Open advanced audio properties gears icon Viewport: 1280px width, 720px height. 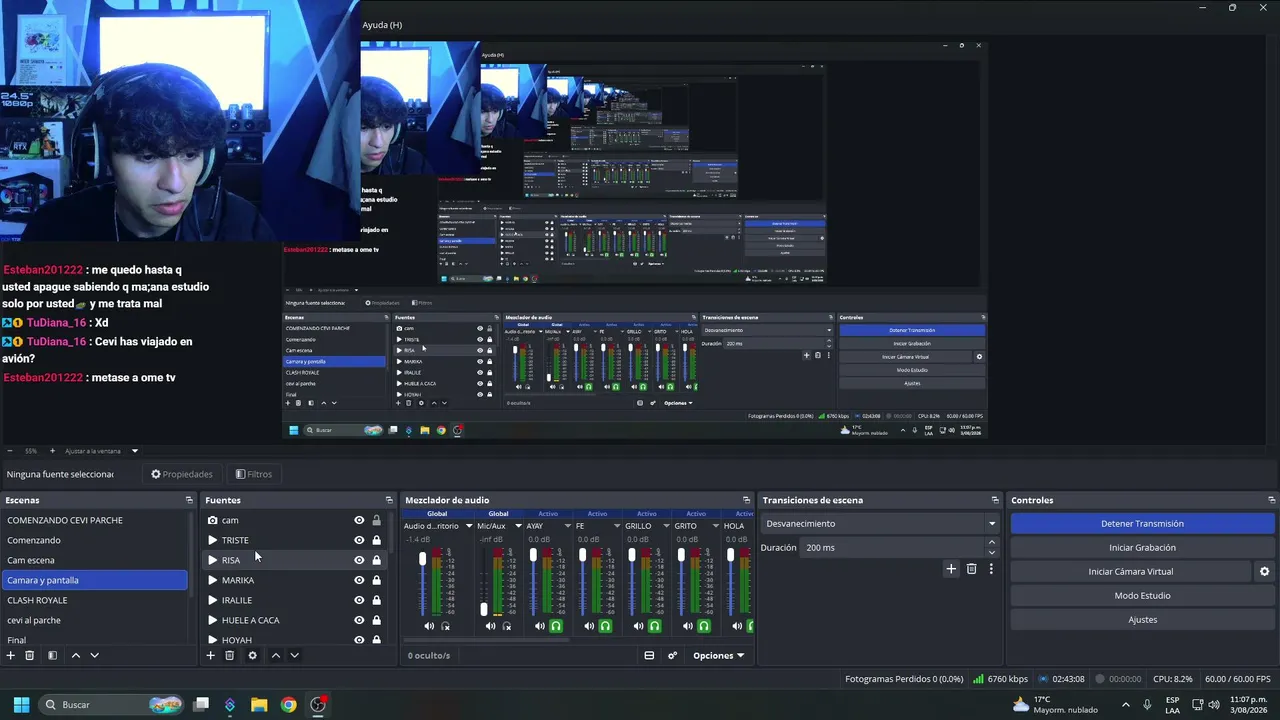[x=673, y=655]
